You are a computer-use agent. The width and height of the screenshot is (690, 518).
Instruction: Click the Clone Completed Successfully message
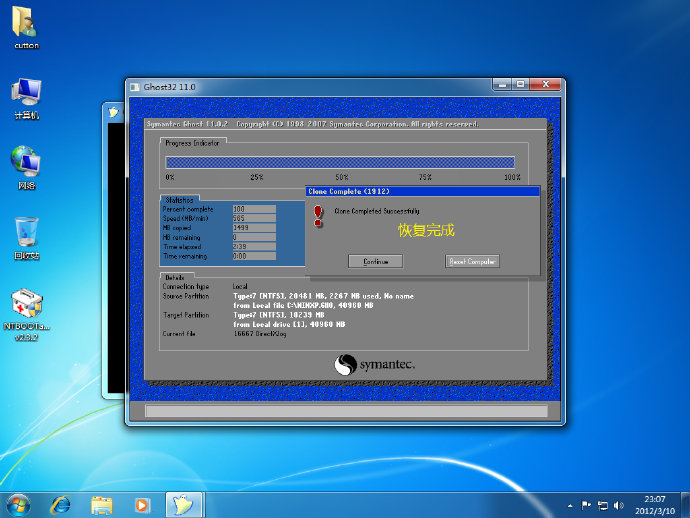pos(377,211)
